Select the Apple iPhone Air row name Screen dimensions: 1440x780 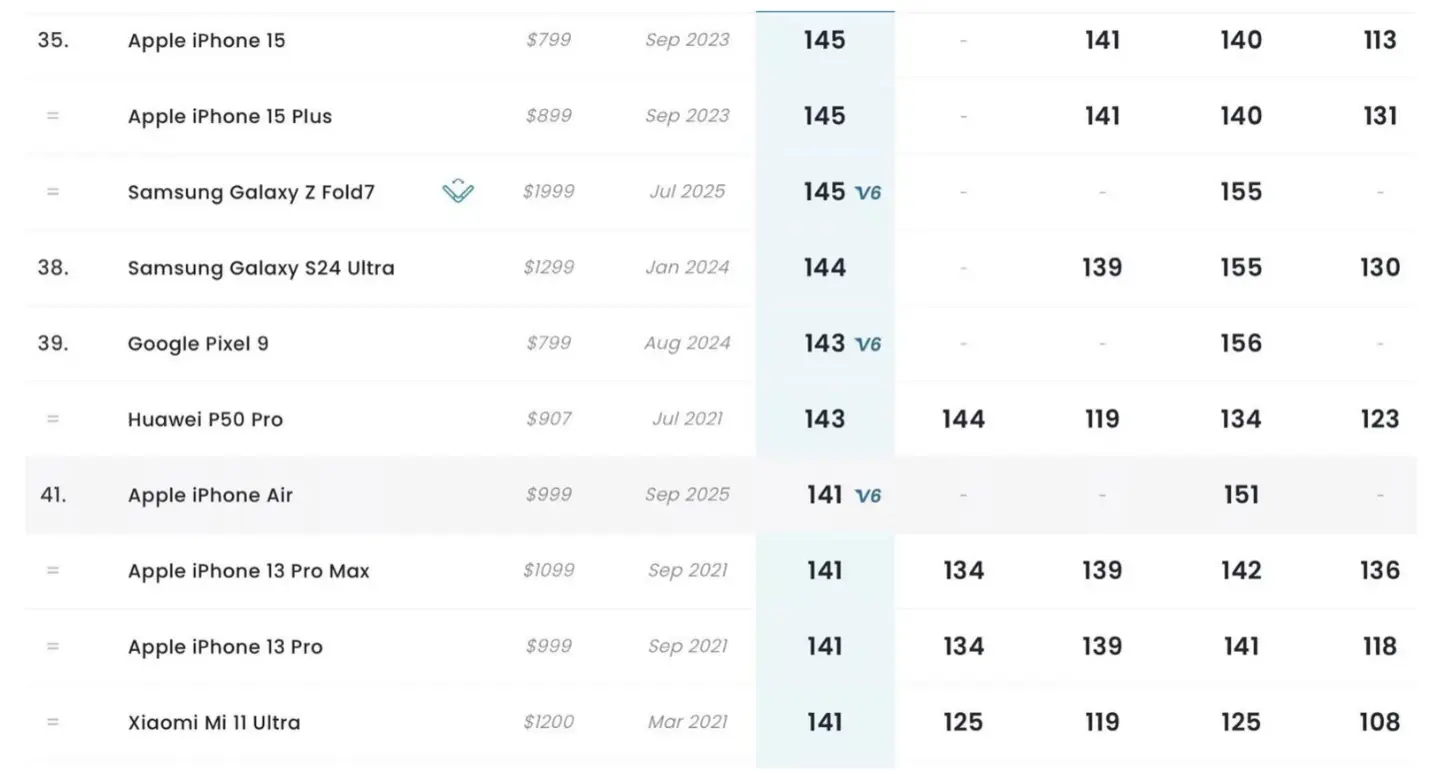point(210,495)
